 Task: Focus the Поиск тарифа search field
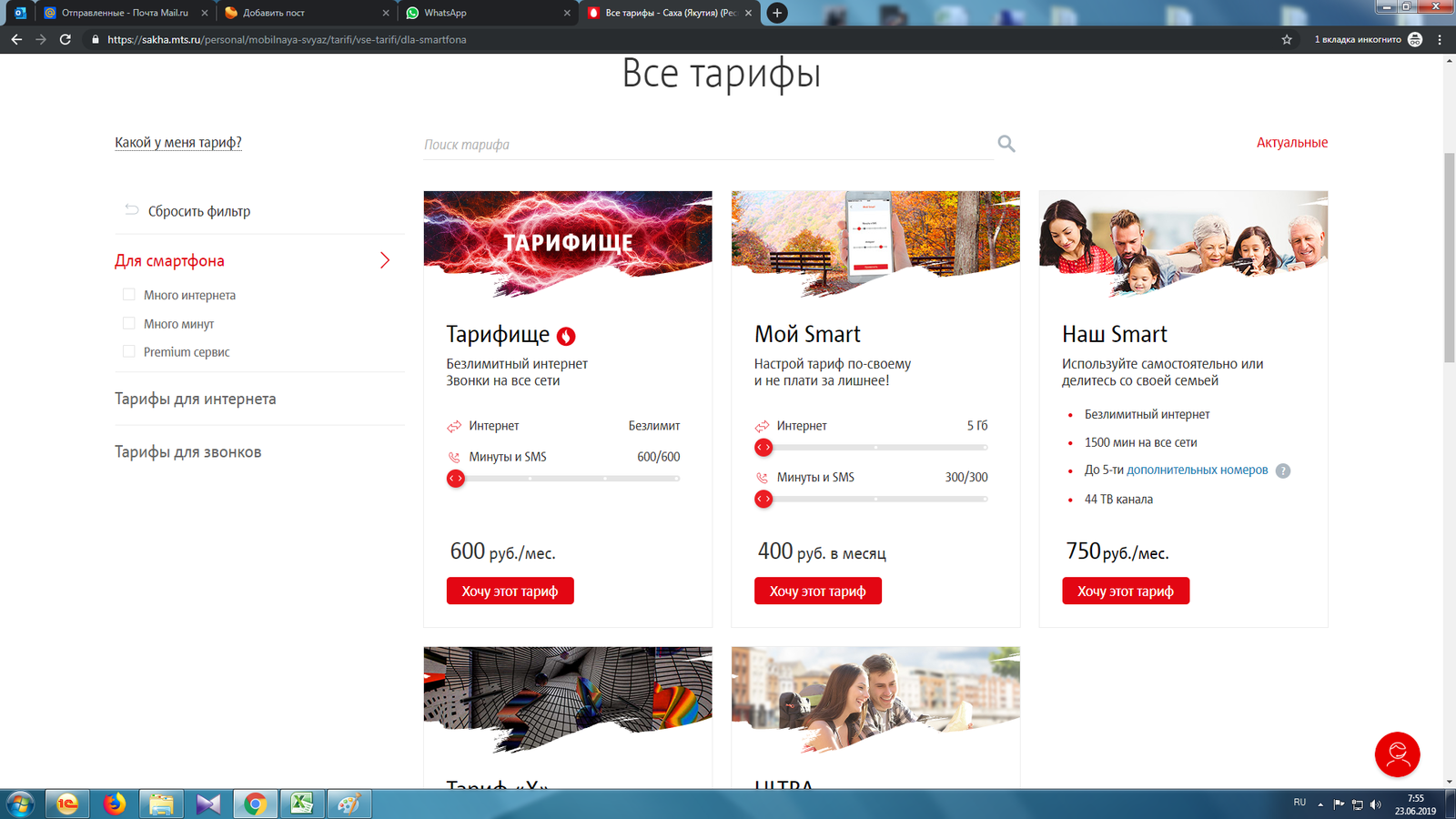[708, 144]
